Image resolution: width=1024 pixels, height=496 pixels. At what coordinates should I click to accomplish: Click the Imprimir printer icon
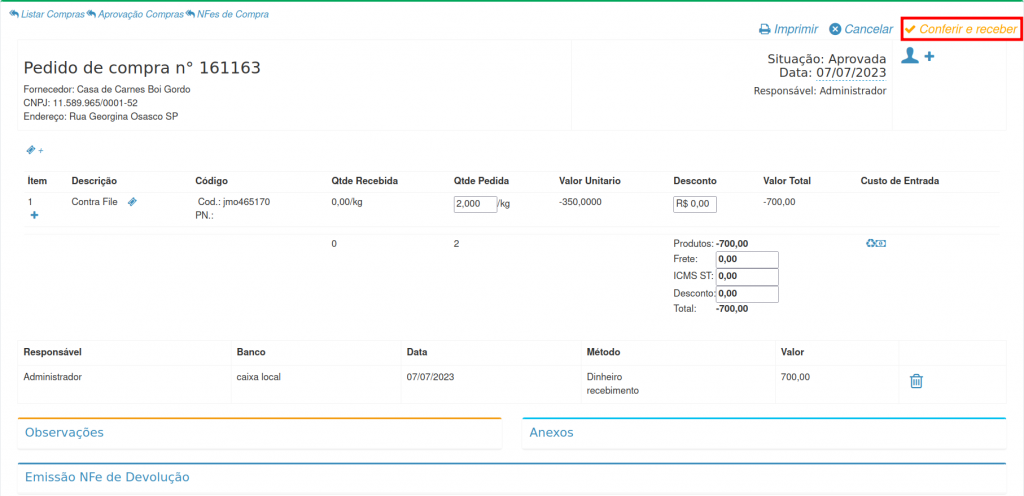tap(764, 30)
